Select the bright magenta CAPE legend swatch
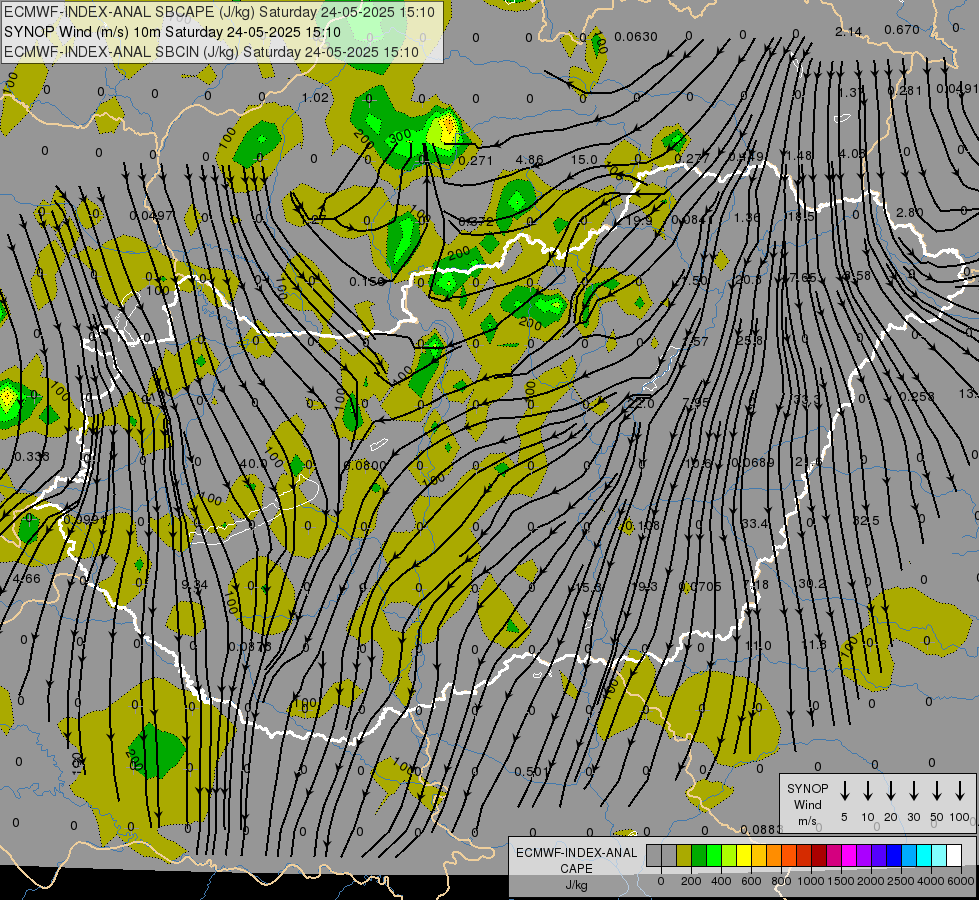Image resolution: width=979 pixels, height=900 pixels. pyautogui.click(x=849, y=855)
